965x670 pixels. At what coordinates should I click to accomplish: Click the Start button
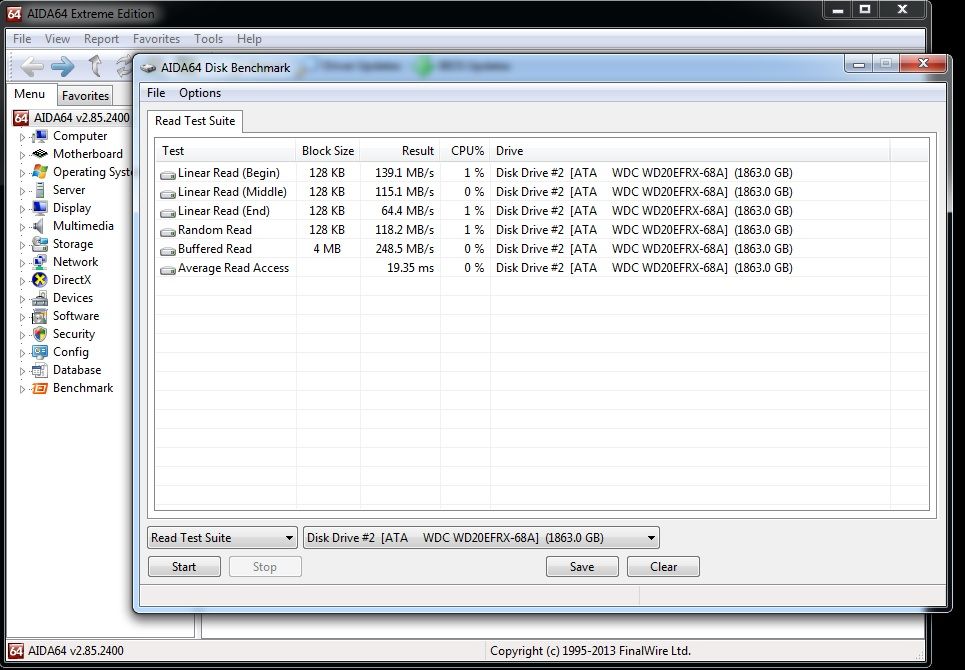pos(184,567)
